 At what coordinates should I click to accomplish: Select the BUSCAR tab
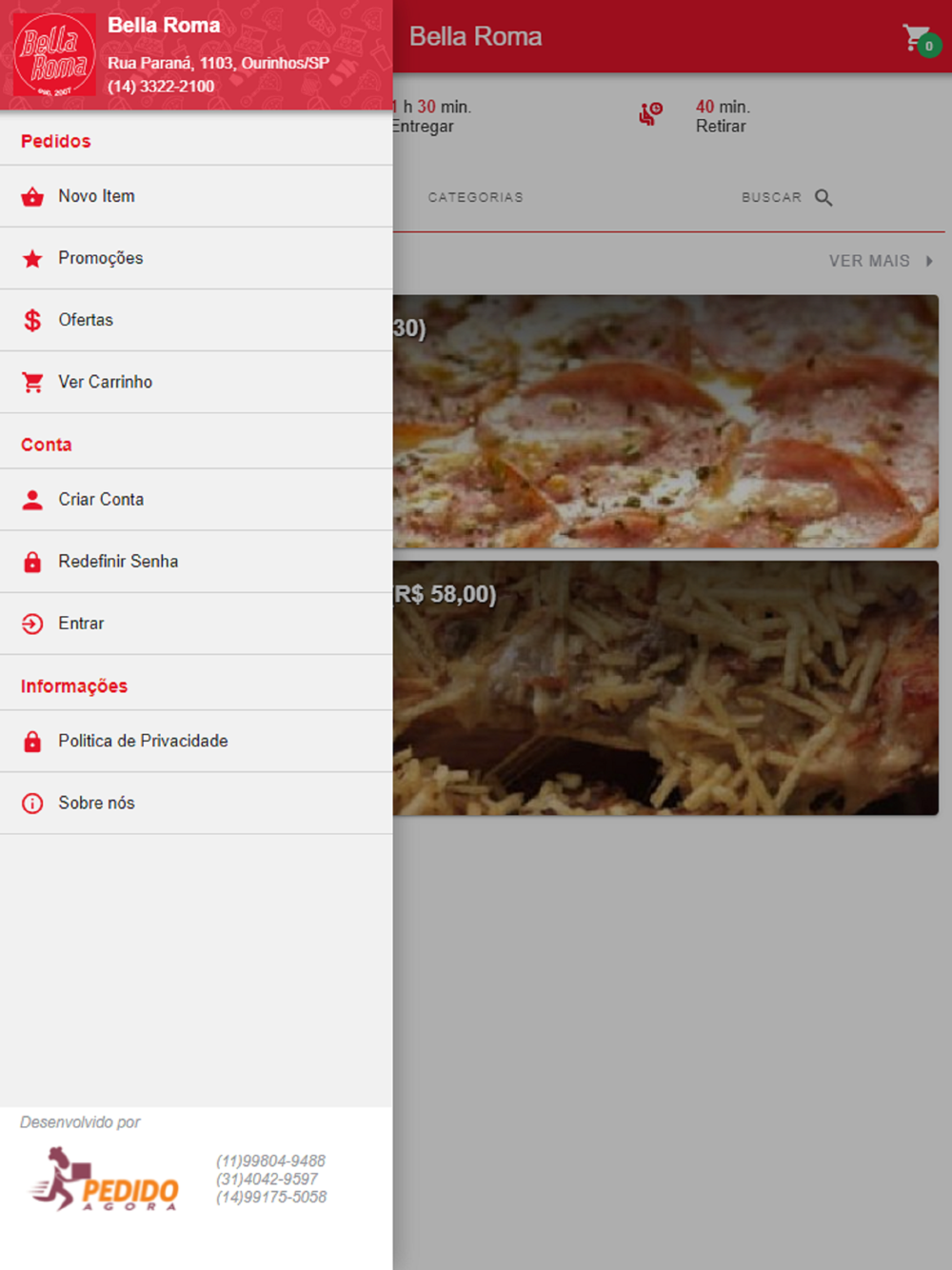coord(786,197)
